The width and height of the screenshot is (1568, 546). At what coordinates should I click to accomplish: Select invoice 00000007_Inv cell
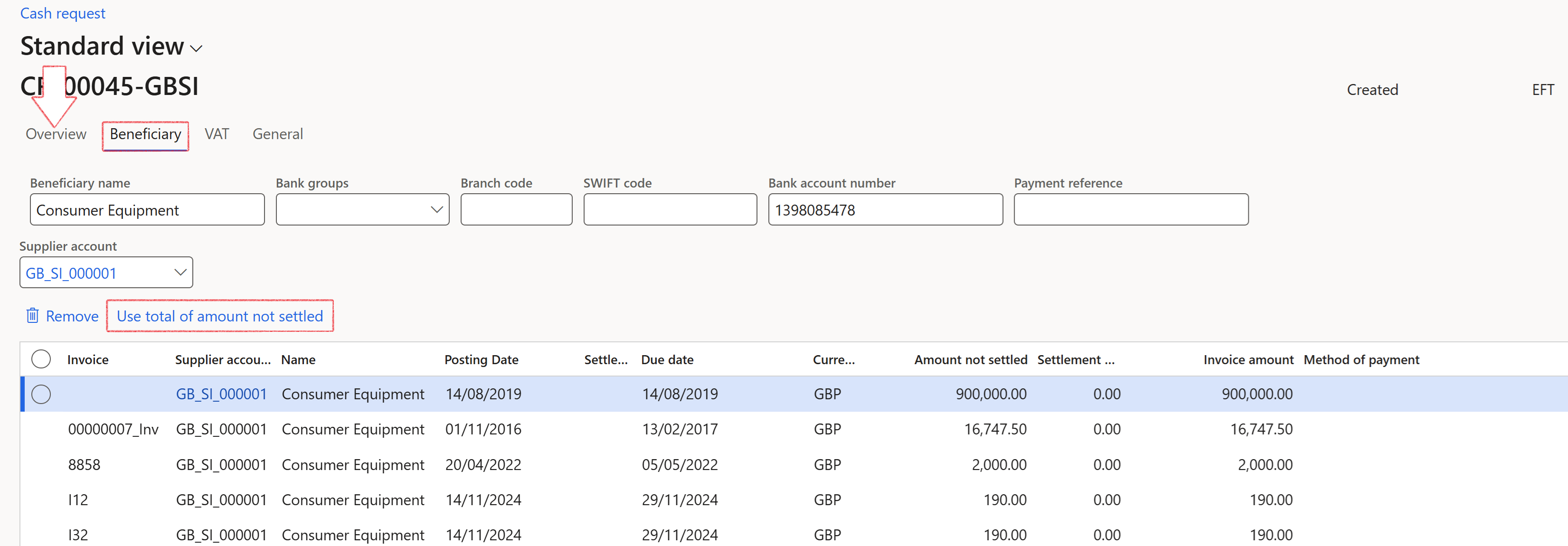pos(113,429)
